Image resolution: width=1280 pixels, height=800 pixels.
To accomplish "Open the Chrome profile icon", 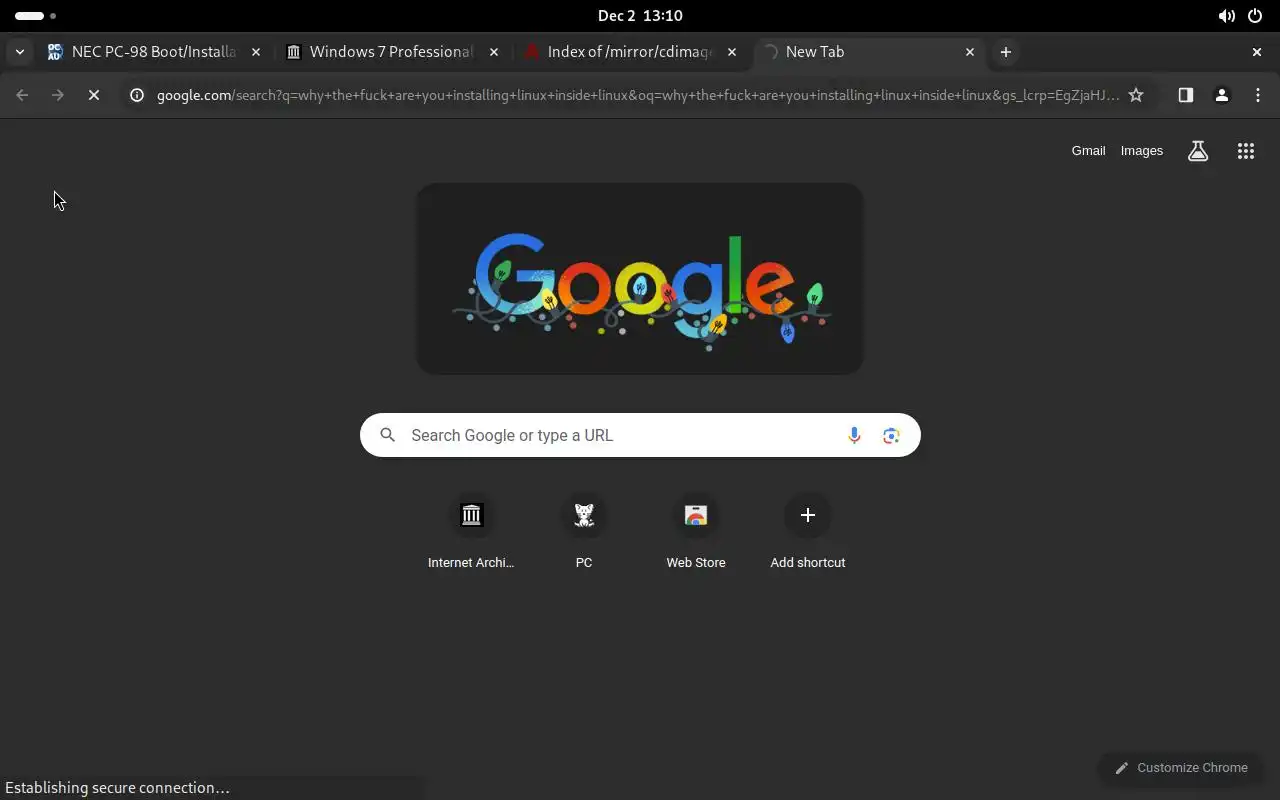I will coord(1222,95).
